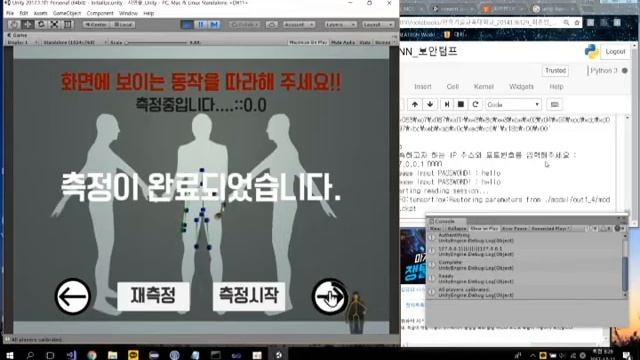Open the Jupyter Cell menu
This screenshot has width=640, height=360.
[x=453, y=87]
